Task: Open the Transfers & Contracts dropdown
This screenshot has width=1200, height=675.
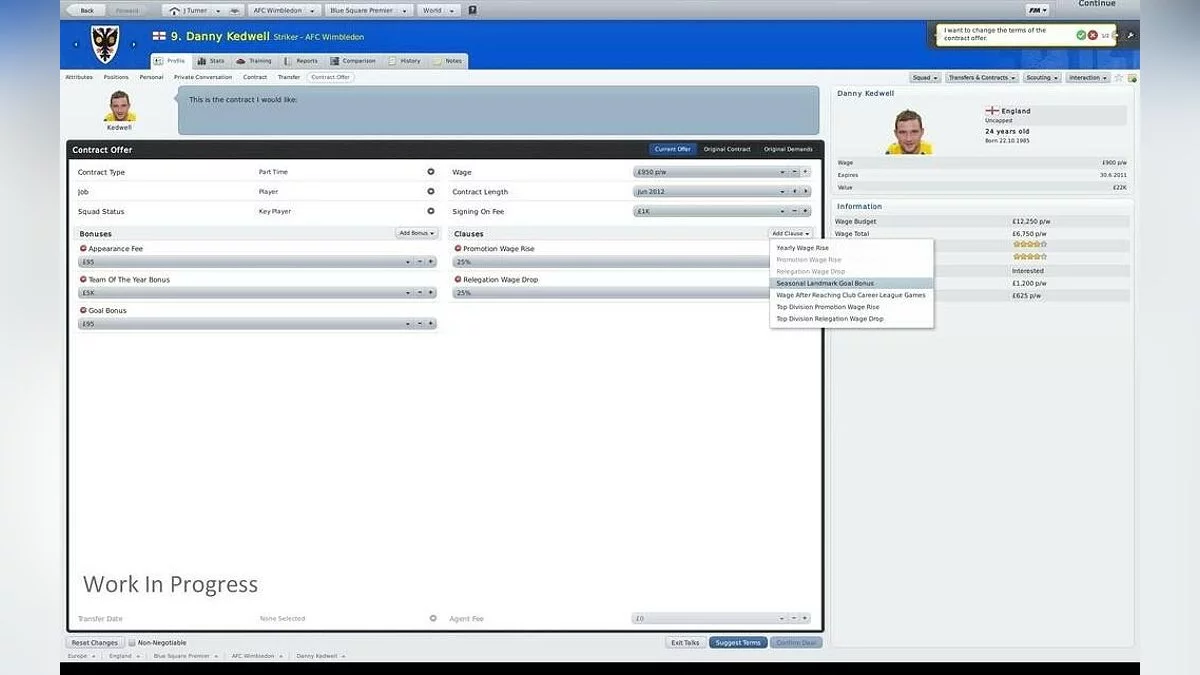Action: click(x=981, y=77)
